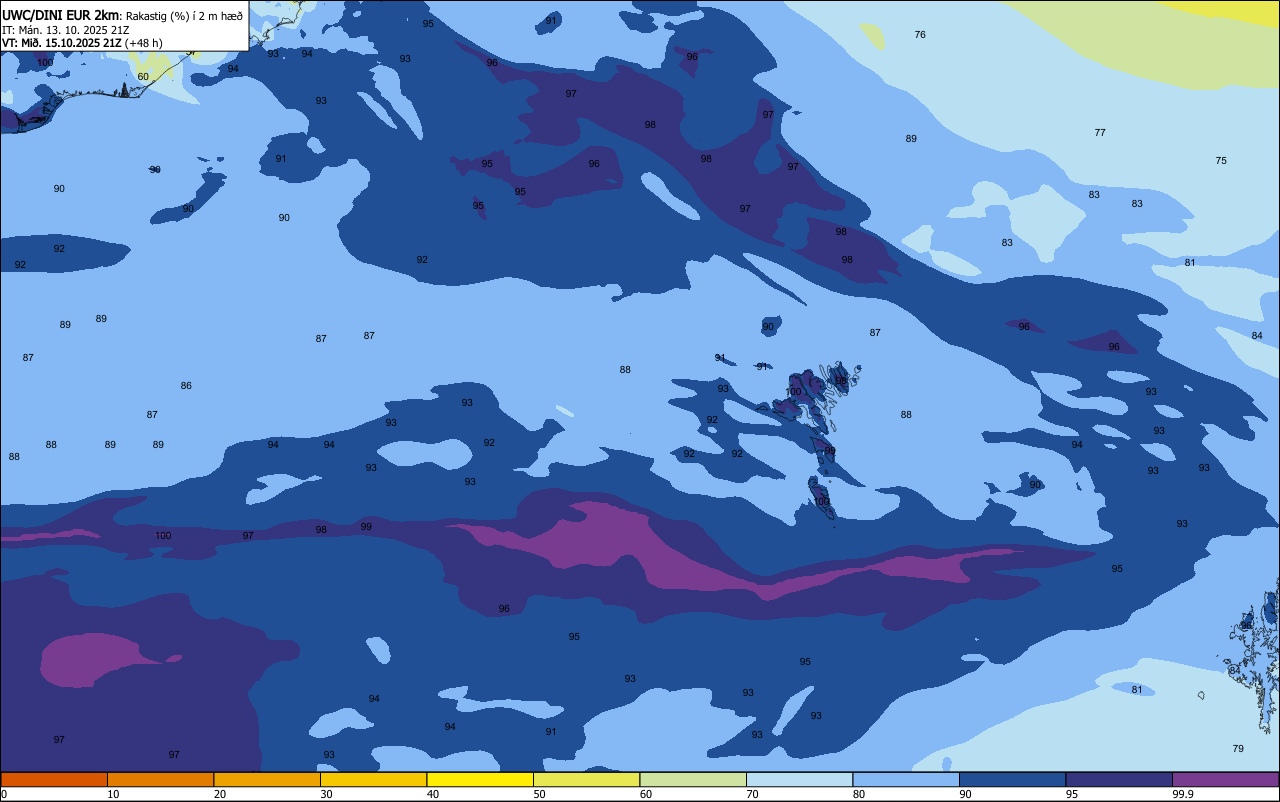1280x802 pixels.
Task: Pick the 40–50 bright yellow legend swatch
Action: pos(480,779)
